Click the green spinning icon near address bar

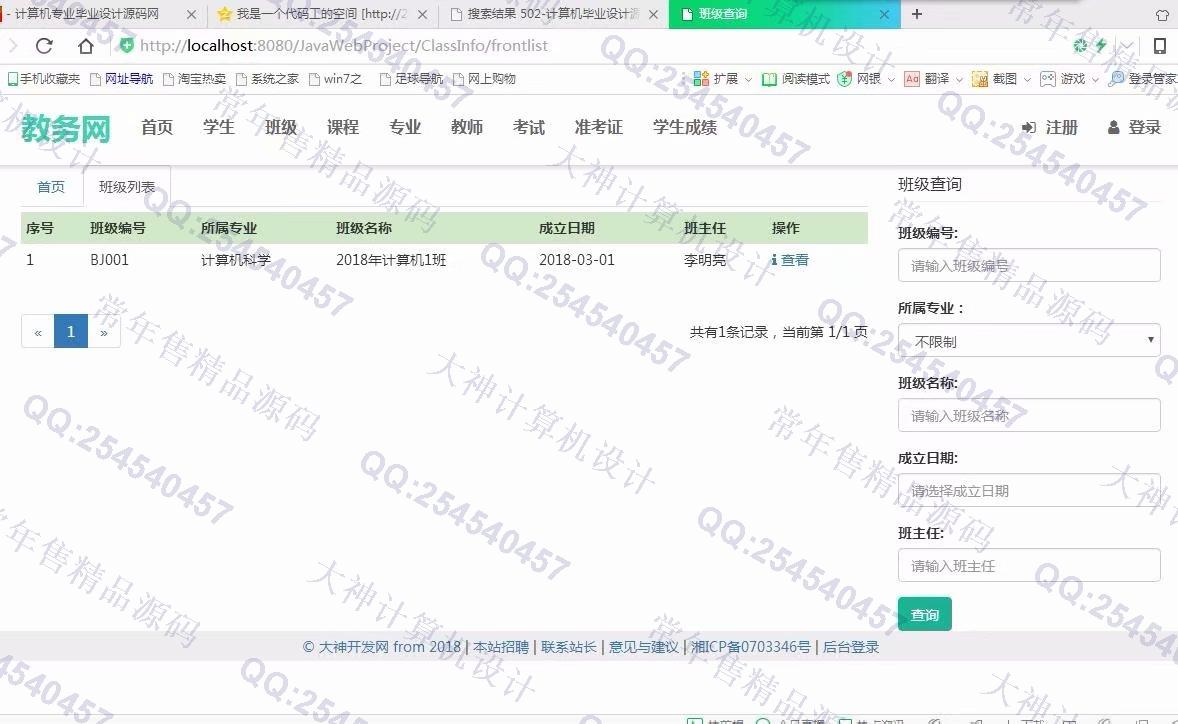pyautogui.click(x=1080, y=46)
